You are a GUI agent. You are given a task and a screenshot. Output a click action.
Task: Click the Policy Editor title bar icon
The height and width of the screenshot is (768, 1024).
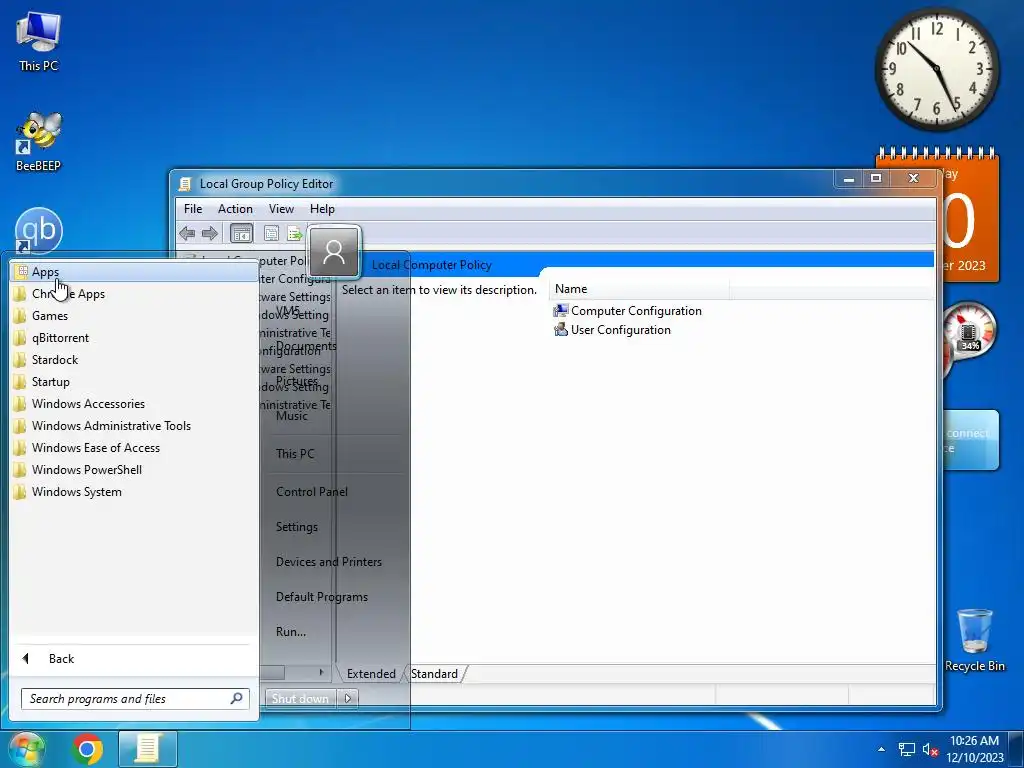185,184
